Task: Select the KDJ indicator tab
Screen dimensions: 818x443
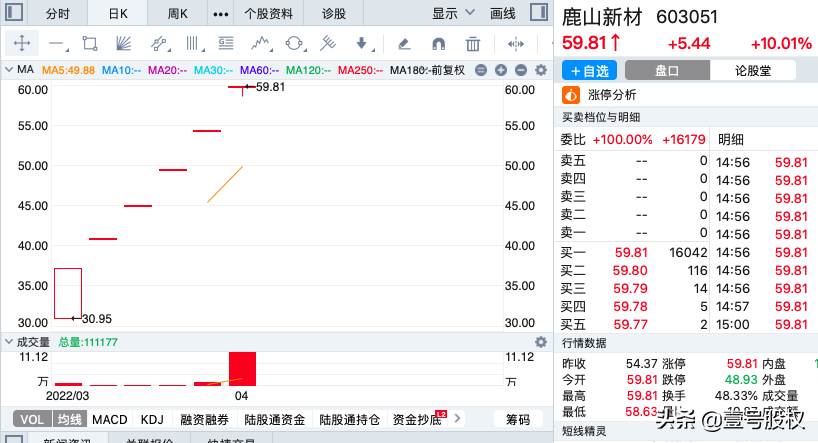Action: [152, 420]
